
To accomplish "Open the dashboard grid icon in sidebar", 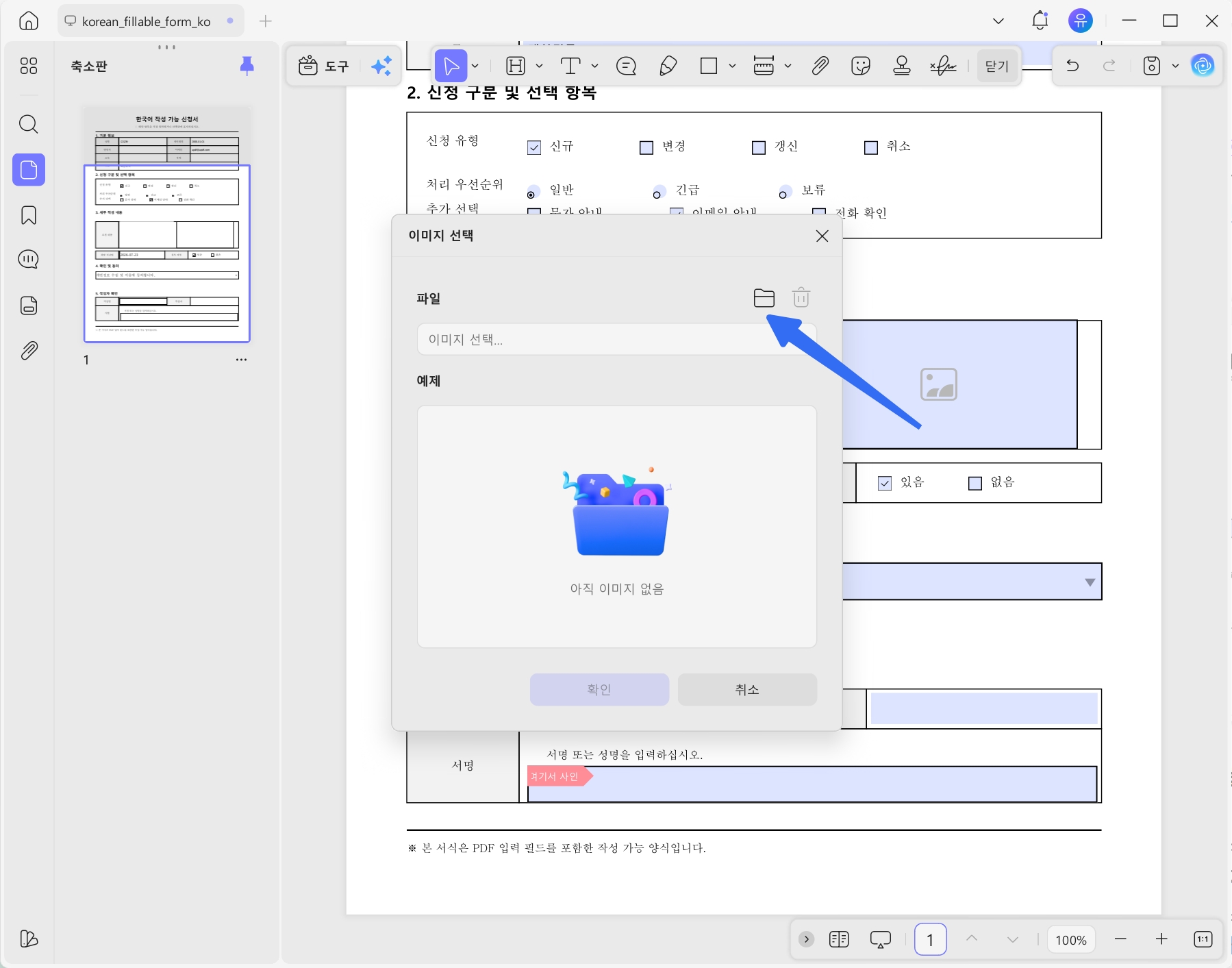I will [29, 66].
